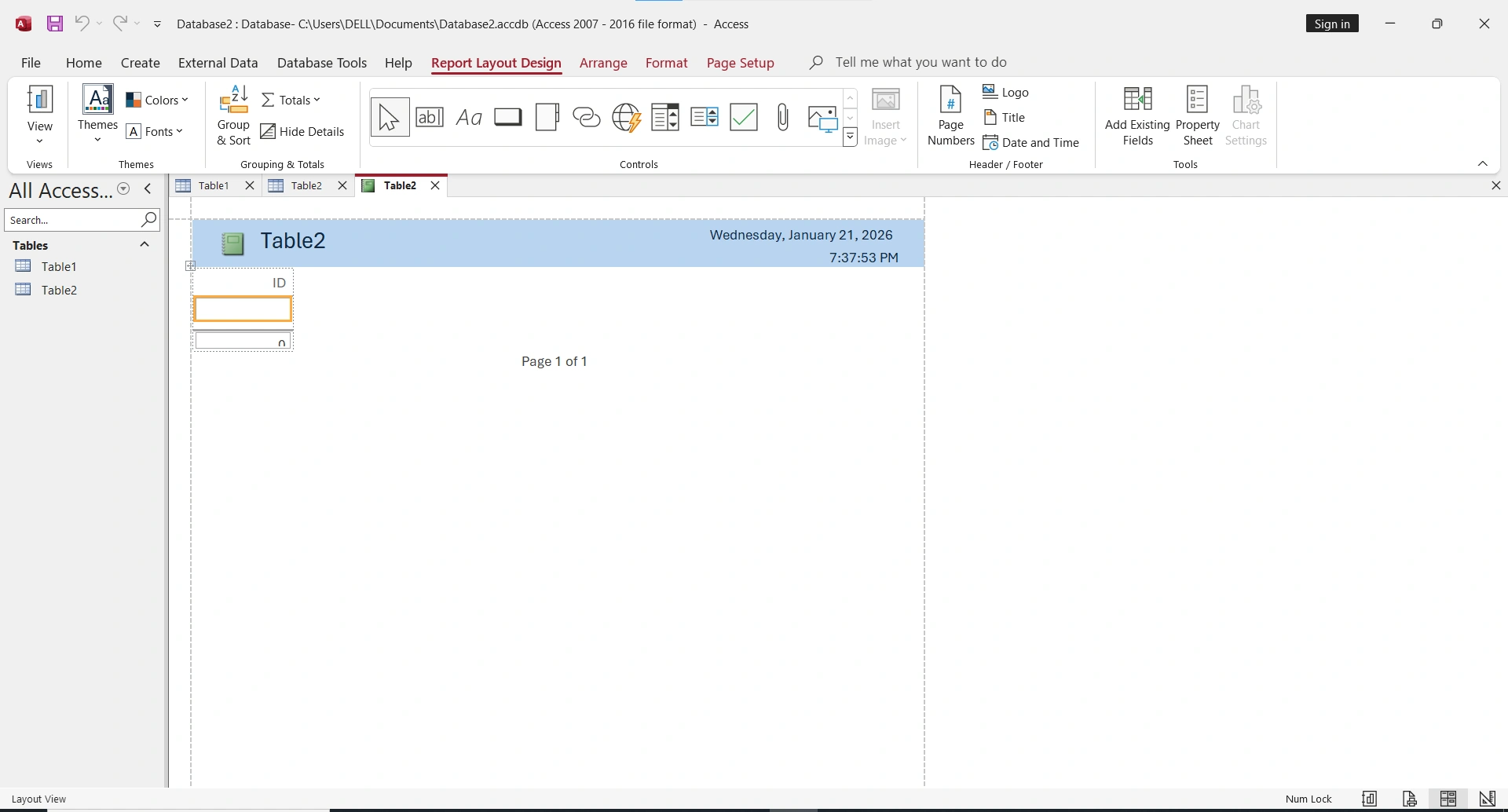Insert an Attachment control
Image resolution: width=1508 pixels, height=812 pixels.
(x=783, y=116)
